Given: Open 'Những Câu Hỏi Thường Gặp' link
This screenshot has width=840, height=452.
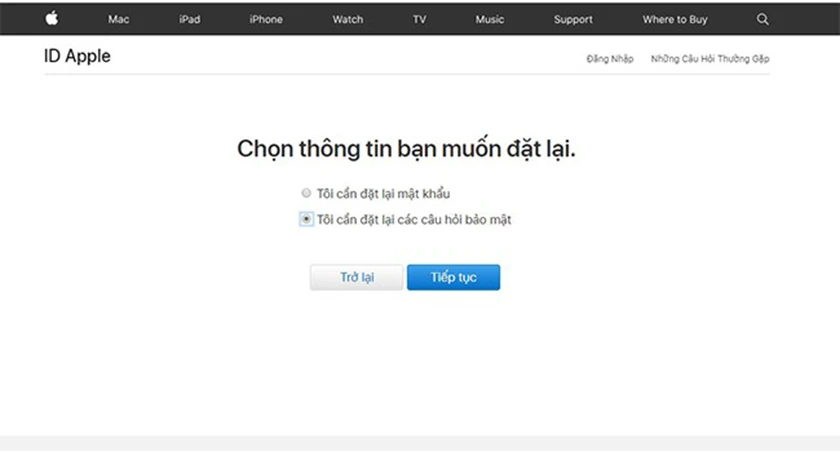Looking at the screenshot, I should point(710,59).
